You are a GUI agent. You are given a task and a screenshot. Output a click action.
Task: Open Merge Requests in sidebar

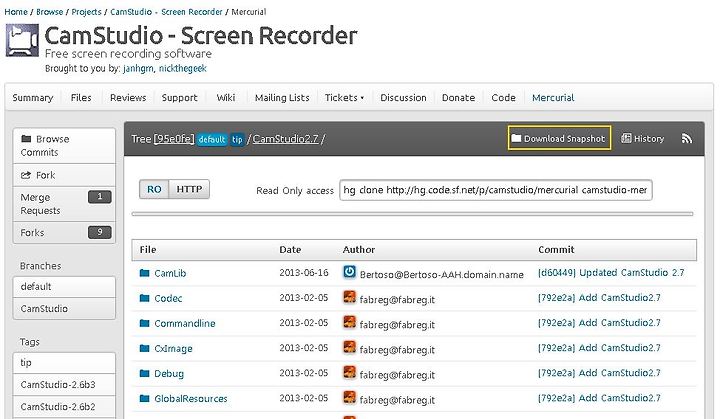pos(64,204)
